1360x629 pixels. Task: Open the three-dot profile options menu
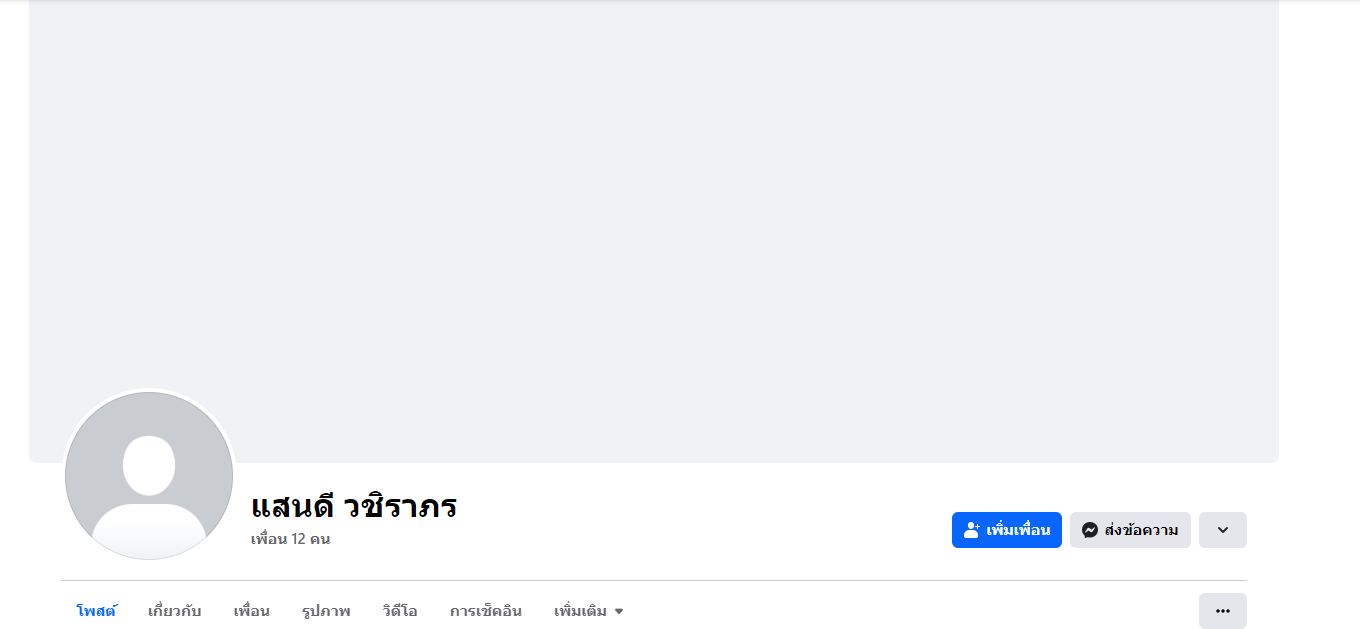[x=1222, y=611]
